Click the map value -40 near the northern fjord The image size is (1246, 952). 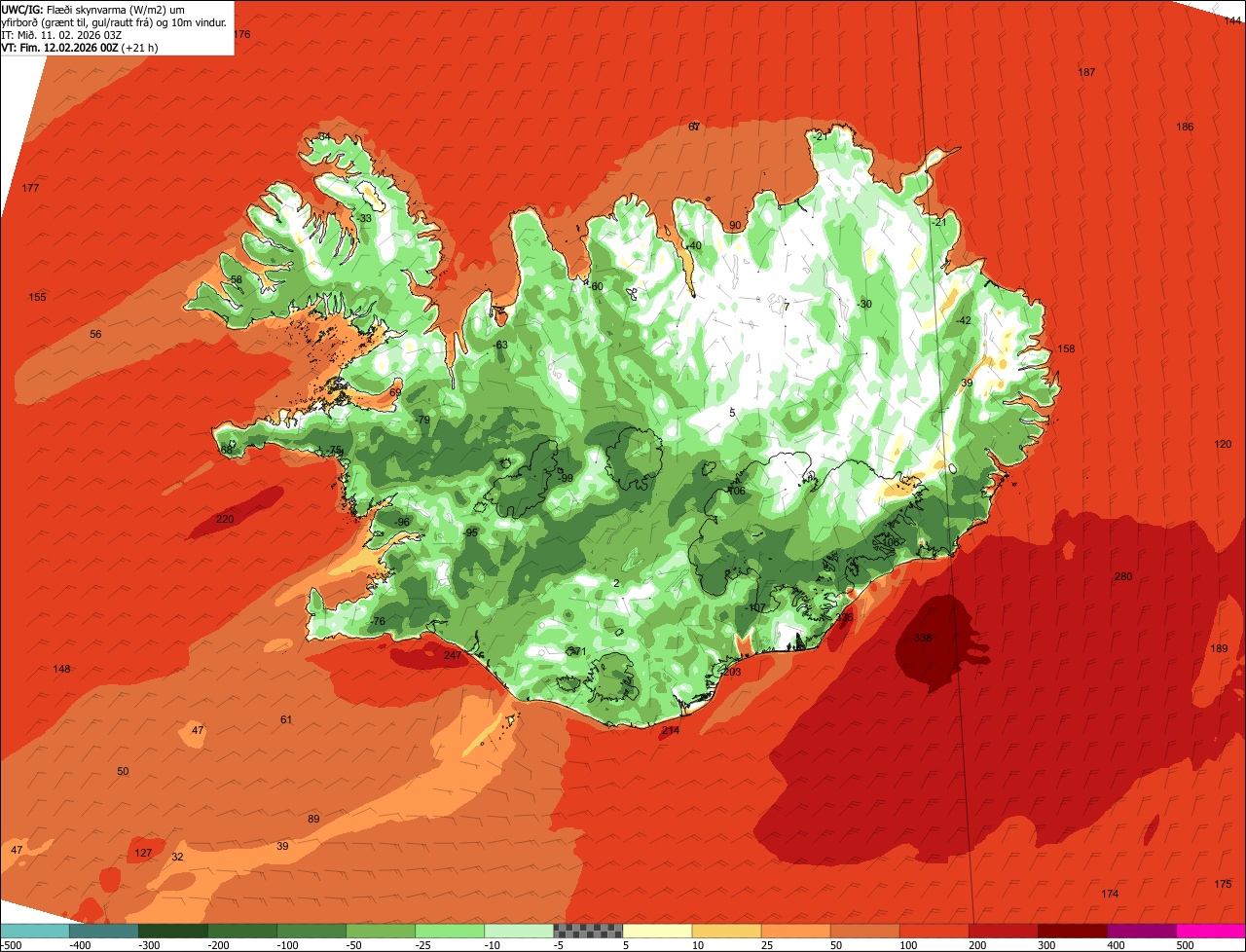click(x=694, y=245)
